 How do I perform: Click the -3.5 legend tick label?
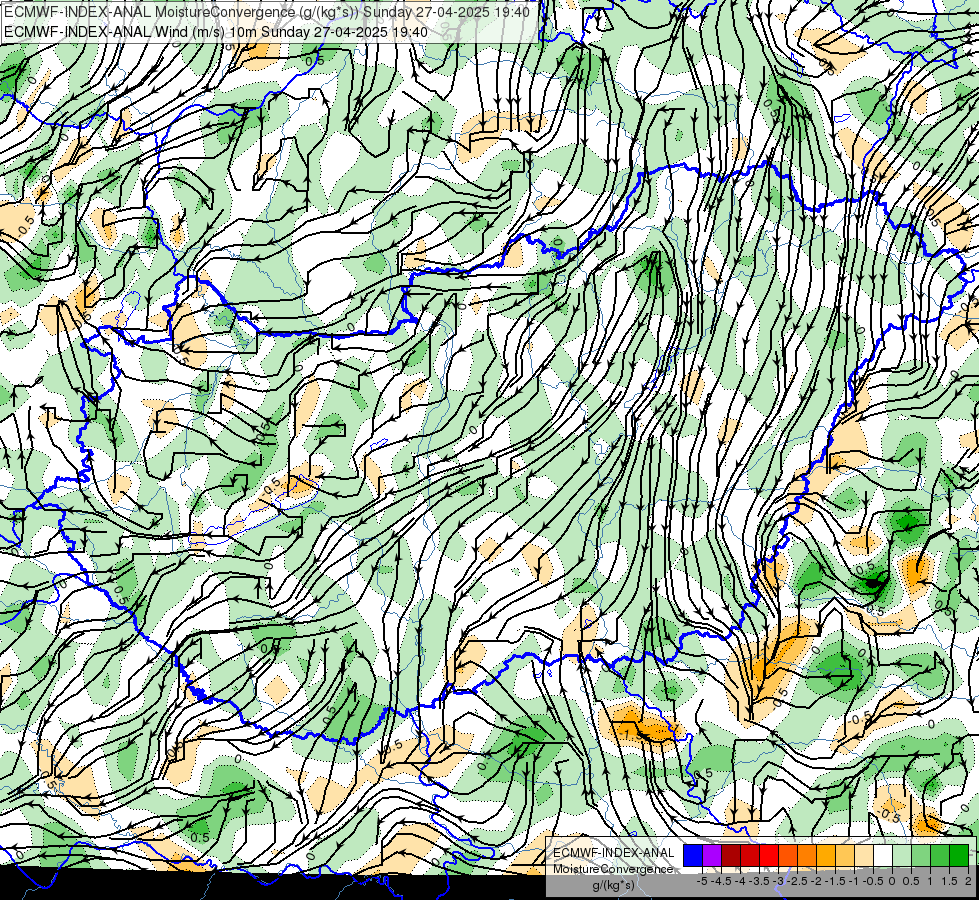click(760, 881)
